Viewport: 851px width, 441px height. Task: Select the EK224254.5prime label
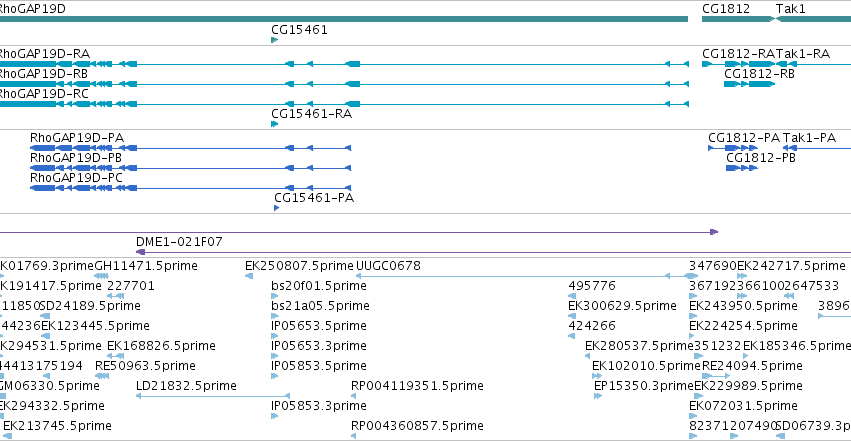coord(743,326)
